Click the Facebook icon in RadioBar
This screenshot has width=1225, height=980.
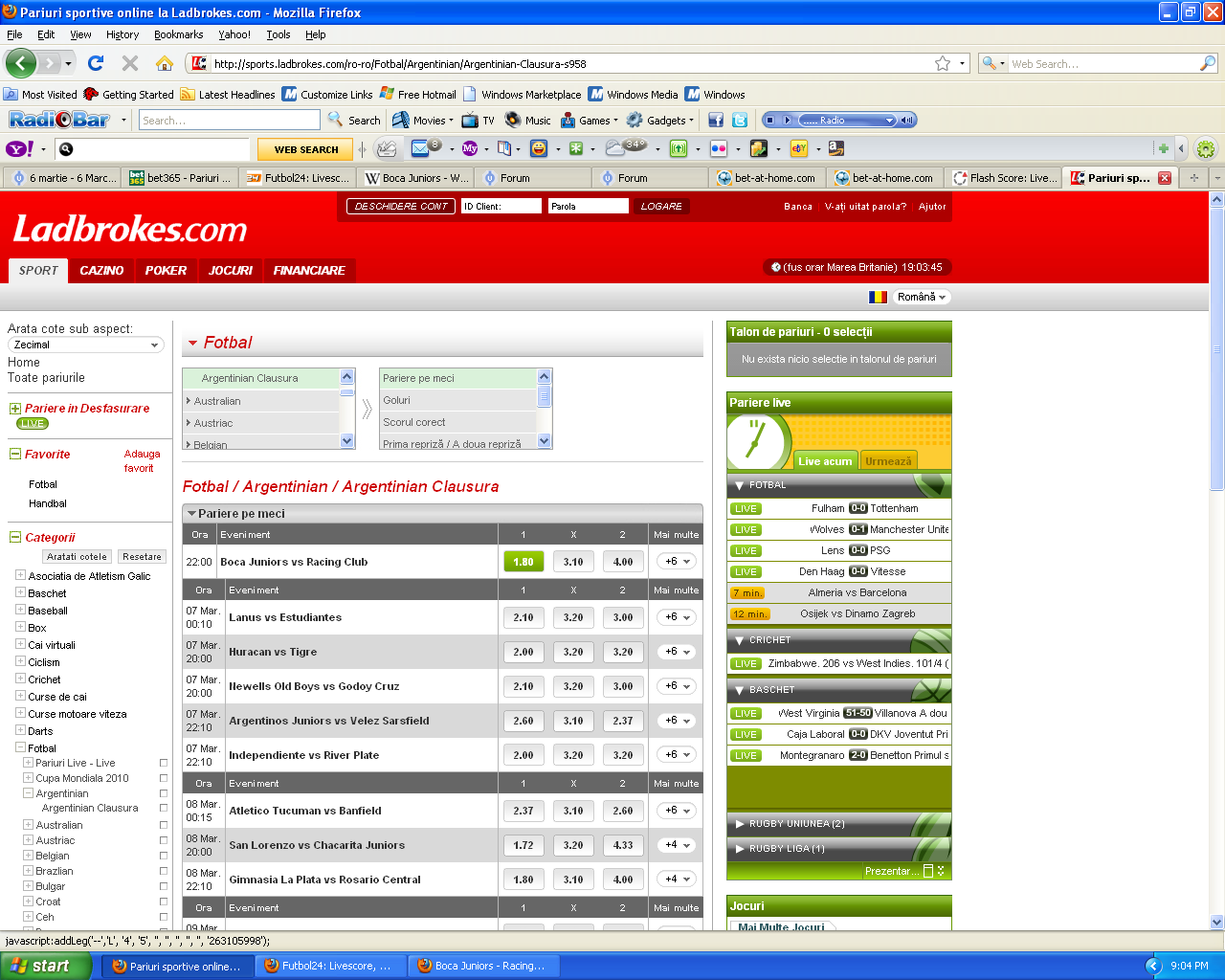click(716, 121)
